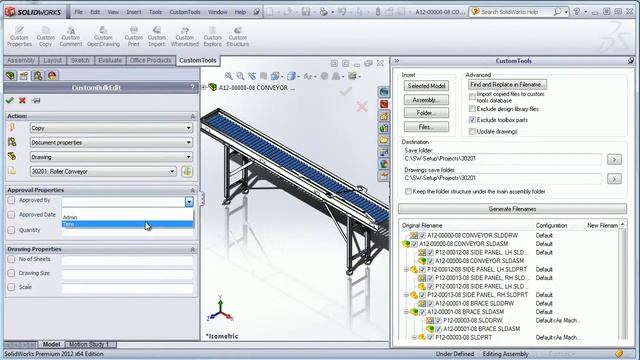640x360 pixels.
Task: Run the Custom Print tool
Action: tap(133, 36)
